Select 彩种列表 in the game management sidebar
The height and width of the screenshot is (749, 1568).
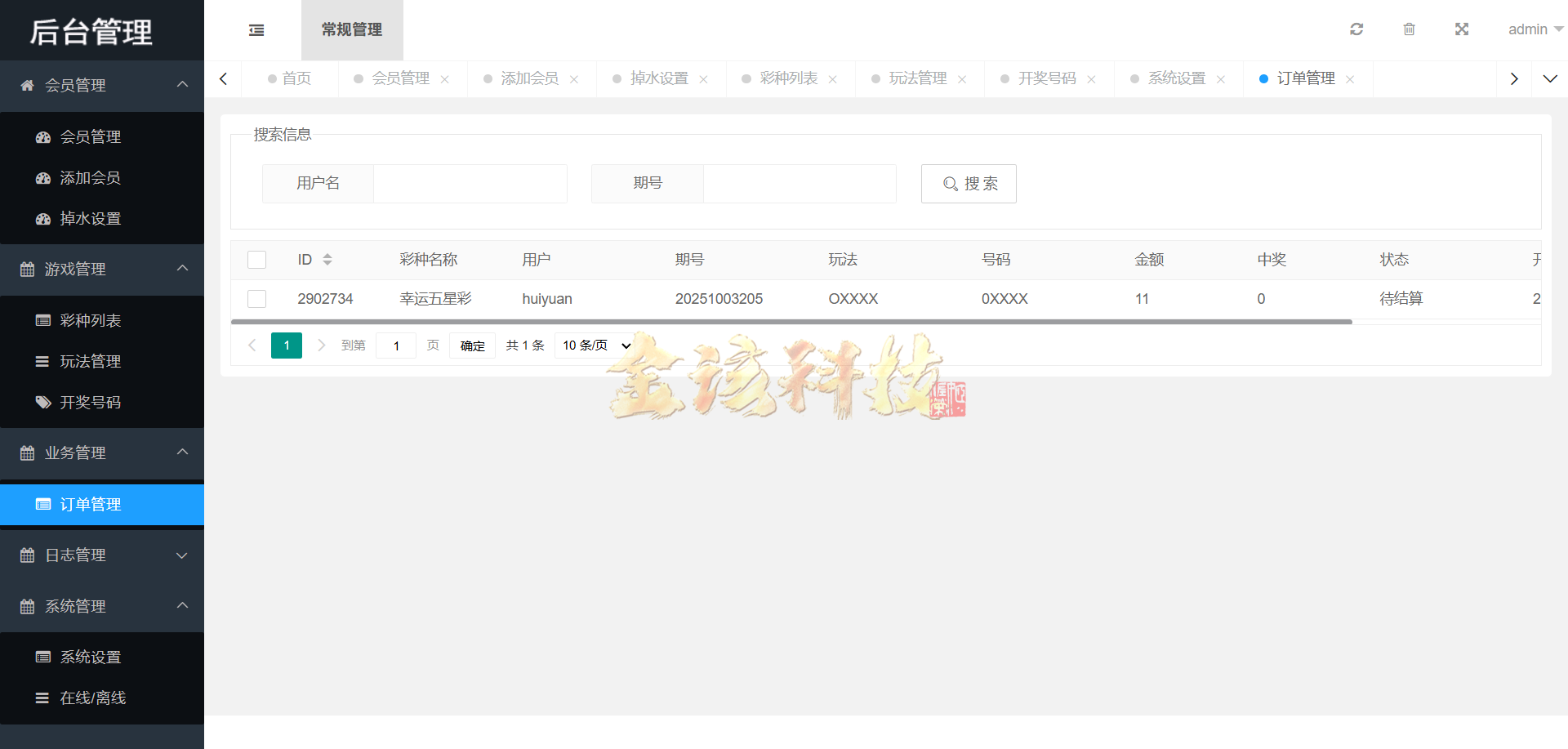pos(90,320)
